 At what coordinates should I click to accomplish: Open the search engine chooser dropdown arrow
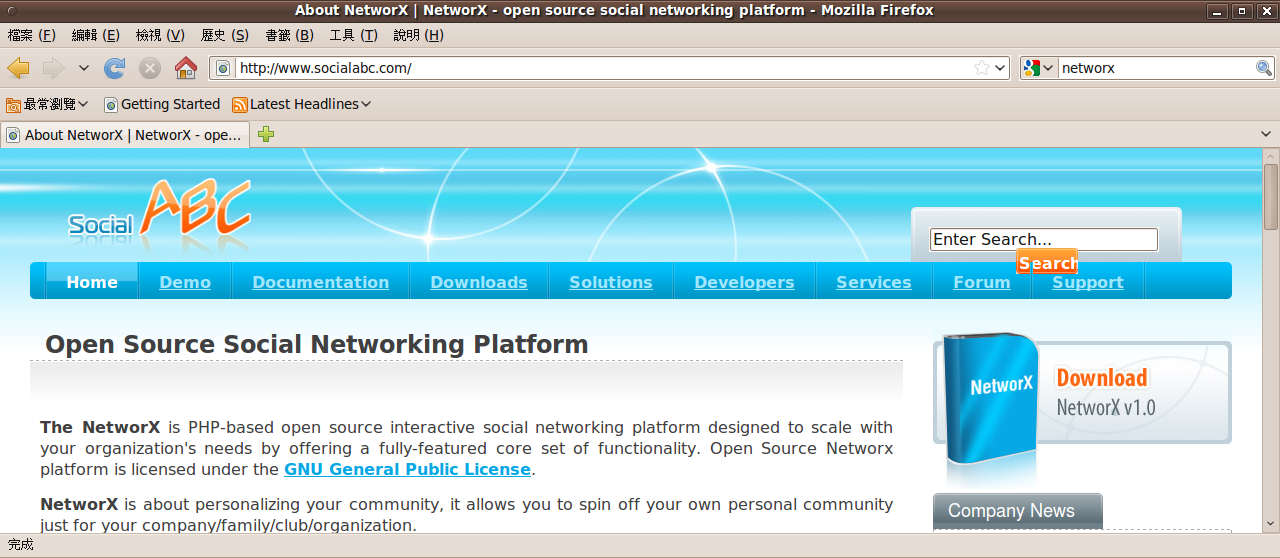point(1048,68)
